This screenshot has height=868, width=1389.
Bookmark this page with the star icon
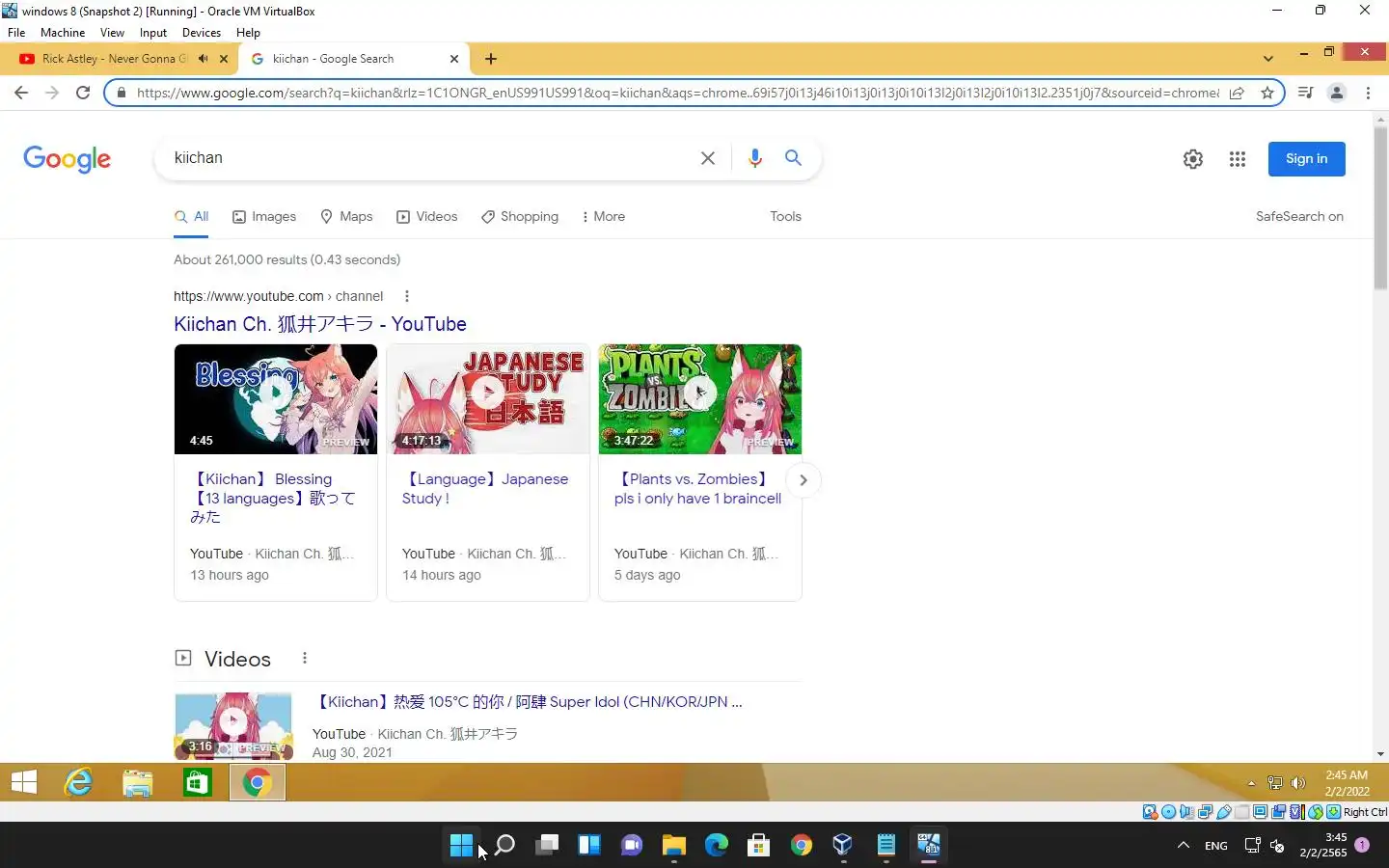(1267, 93)
